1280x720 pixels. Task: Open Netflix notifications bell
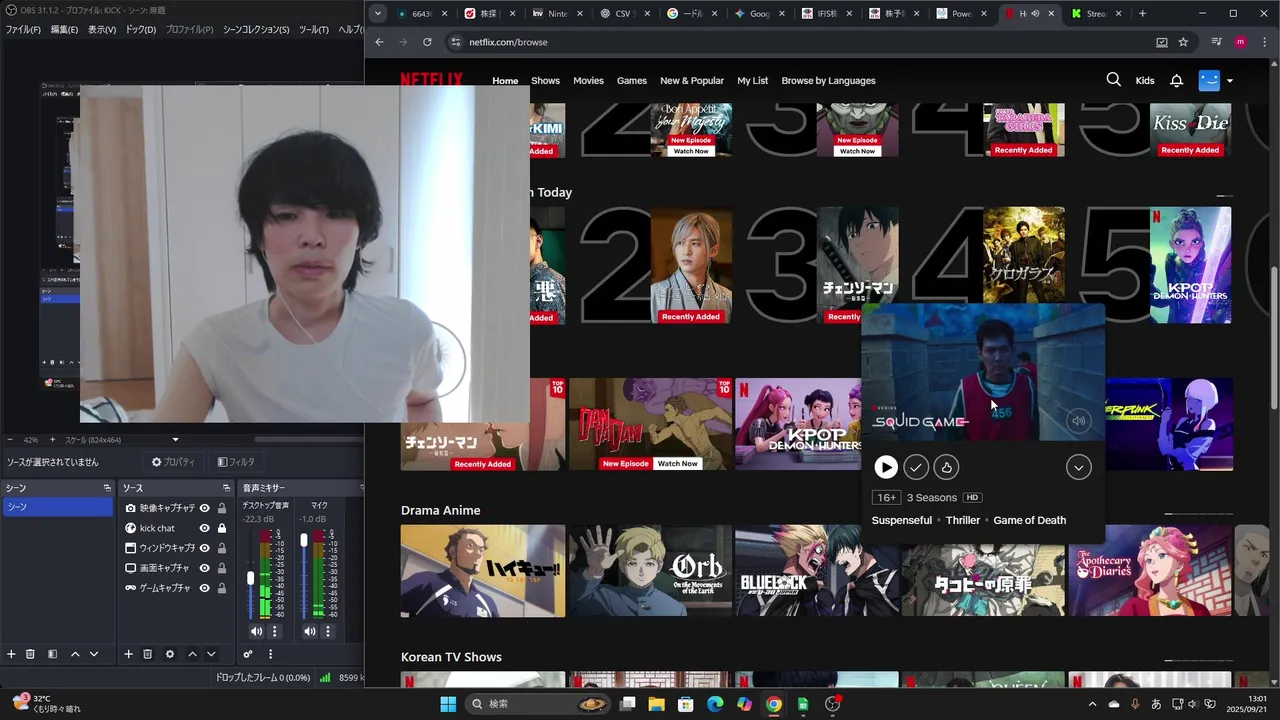(1177, 81)
